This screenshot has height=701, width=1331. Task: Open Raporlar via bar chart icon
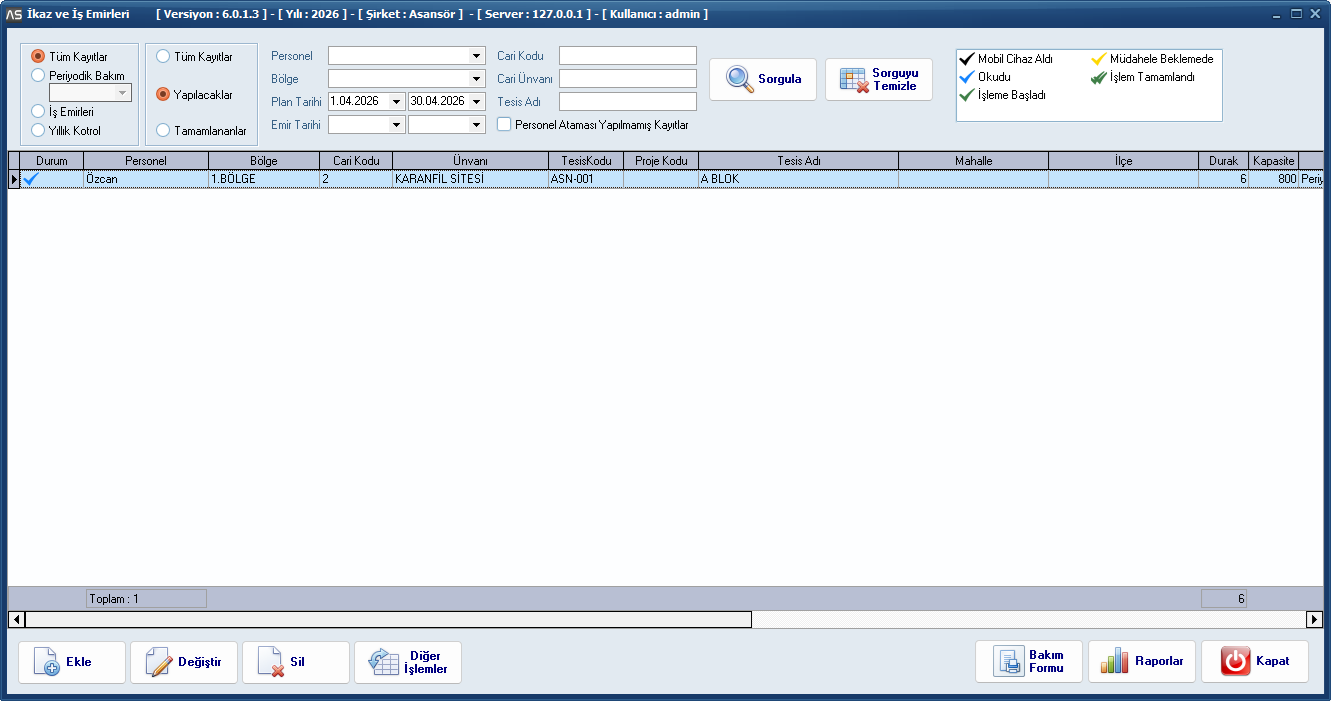(x=1115, y=662)
